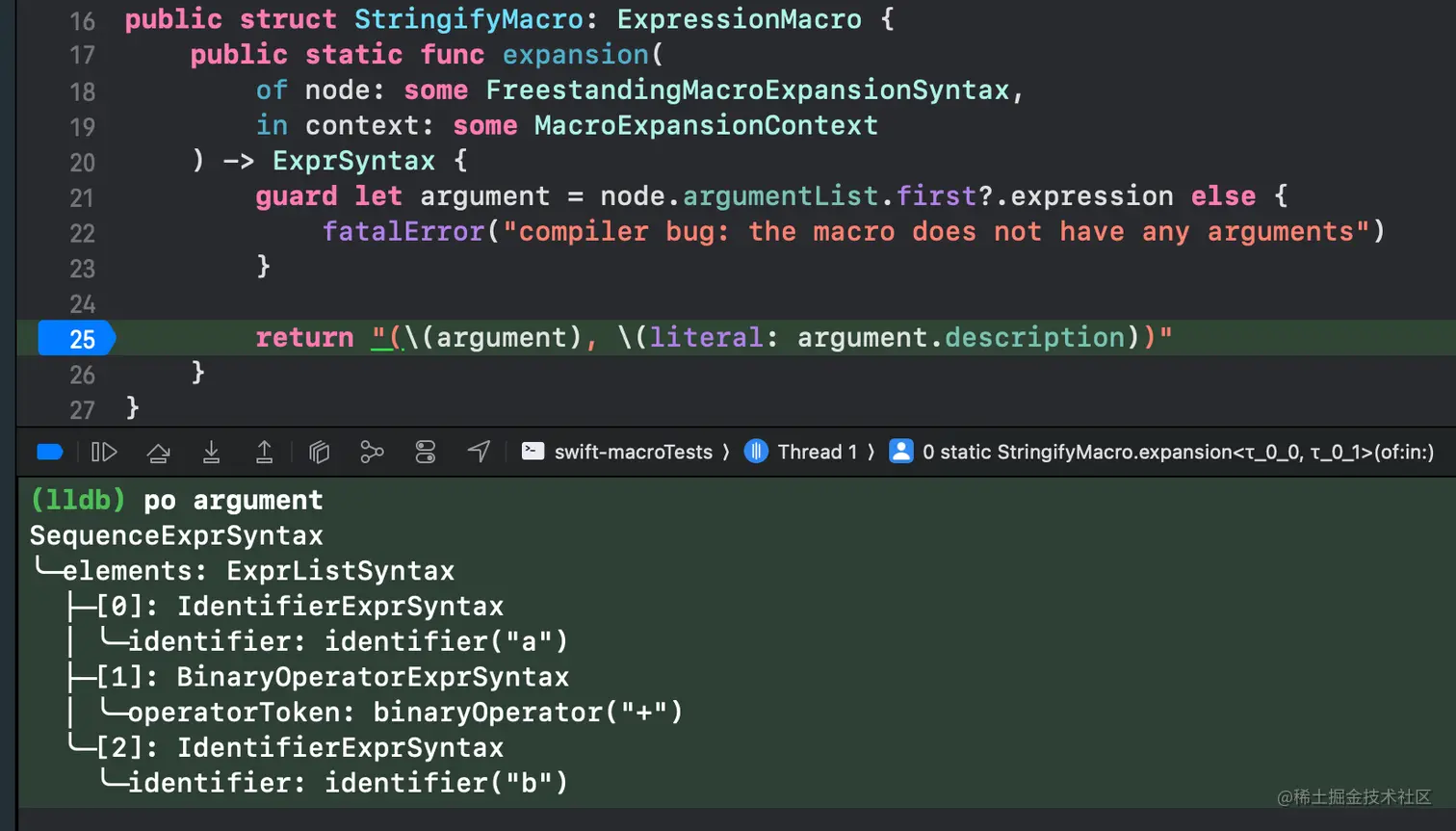The height and width of the screenshot is (831, 1456).
Task: Click the description property on line 25
Action: coord(1035,338)
